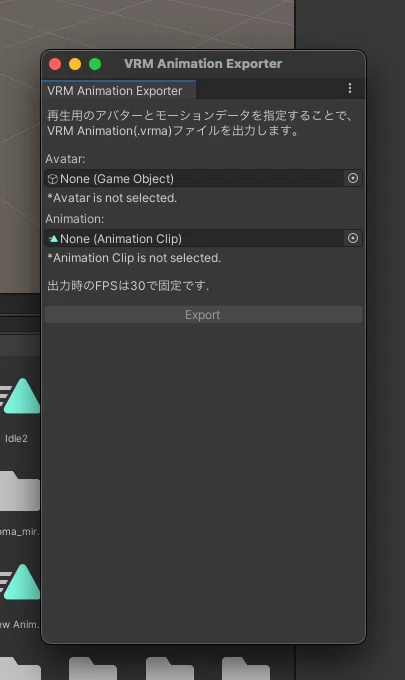
Task: Select the New Anim animation clip asset
Action: [20, 583]
